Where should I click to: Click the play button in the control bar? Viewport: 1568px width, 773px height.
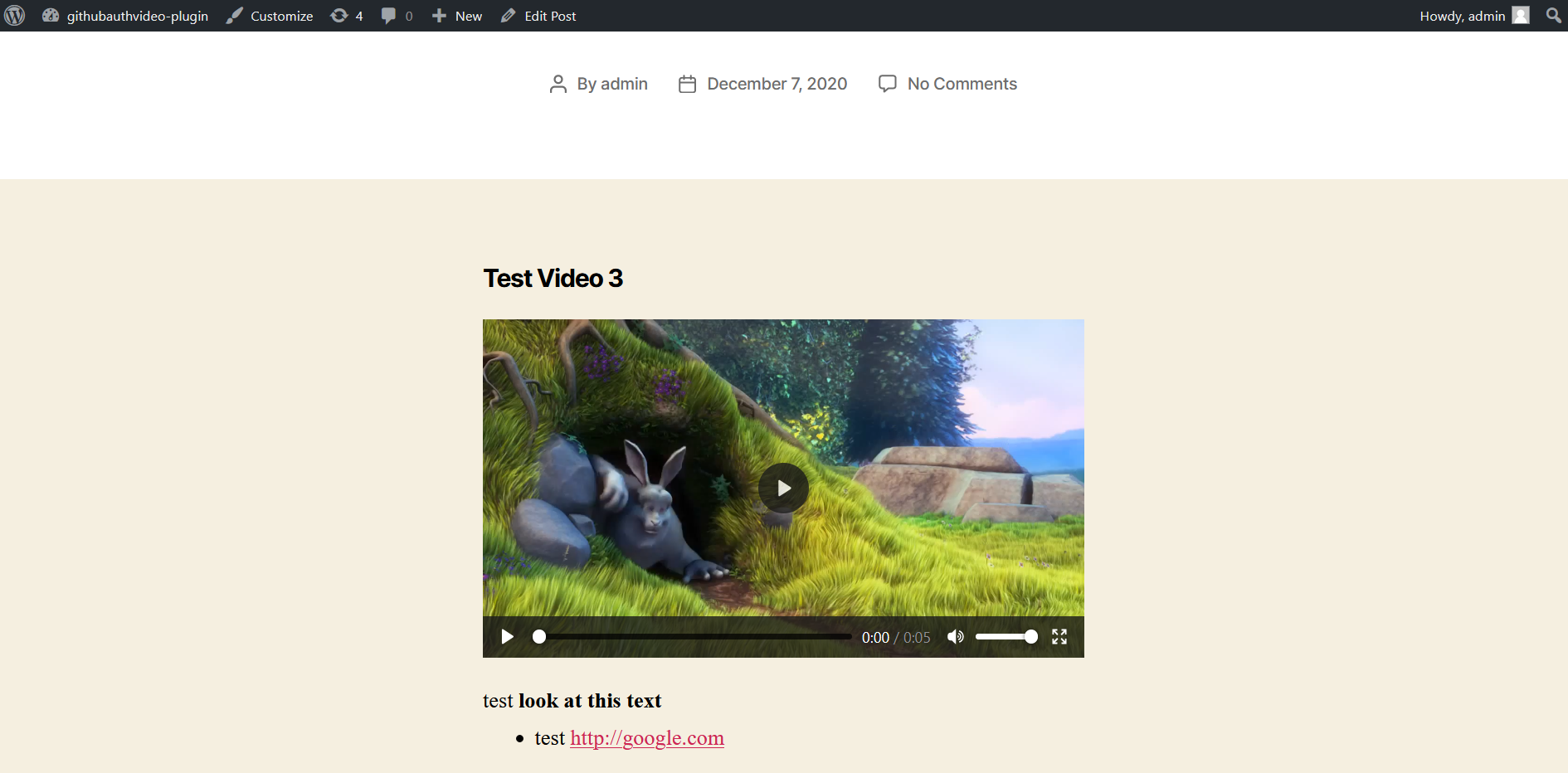tap(507, 637)
